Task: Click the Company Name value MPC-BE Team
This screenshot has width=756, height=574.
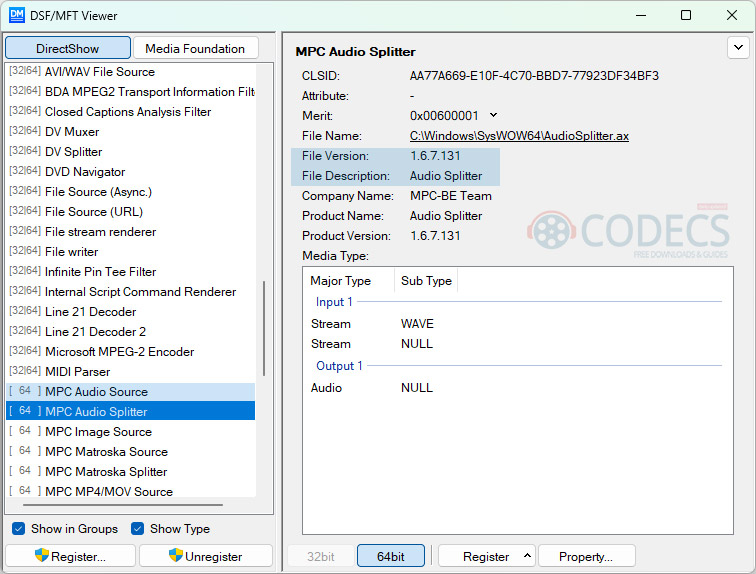Action: click(x=451, y=196)
